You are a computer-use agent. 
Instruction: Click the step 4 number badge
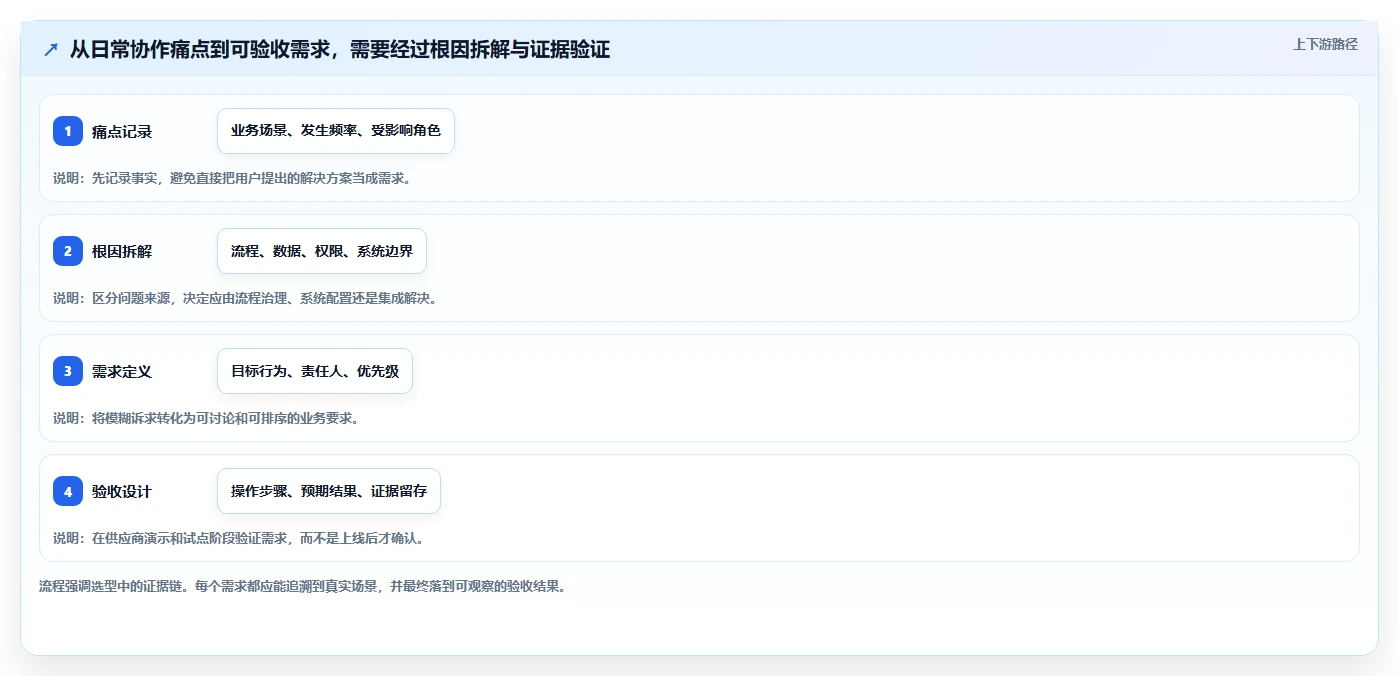[x=68, y=491]
